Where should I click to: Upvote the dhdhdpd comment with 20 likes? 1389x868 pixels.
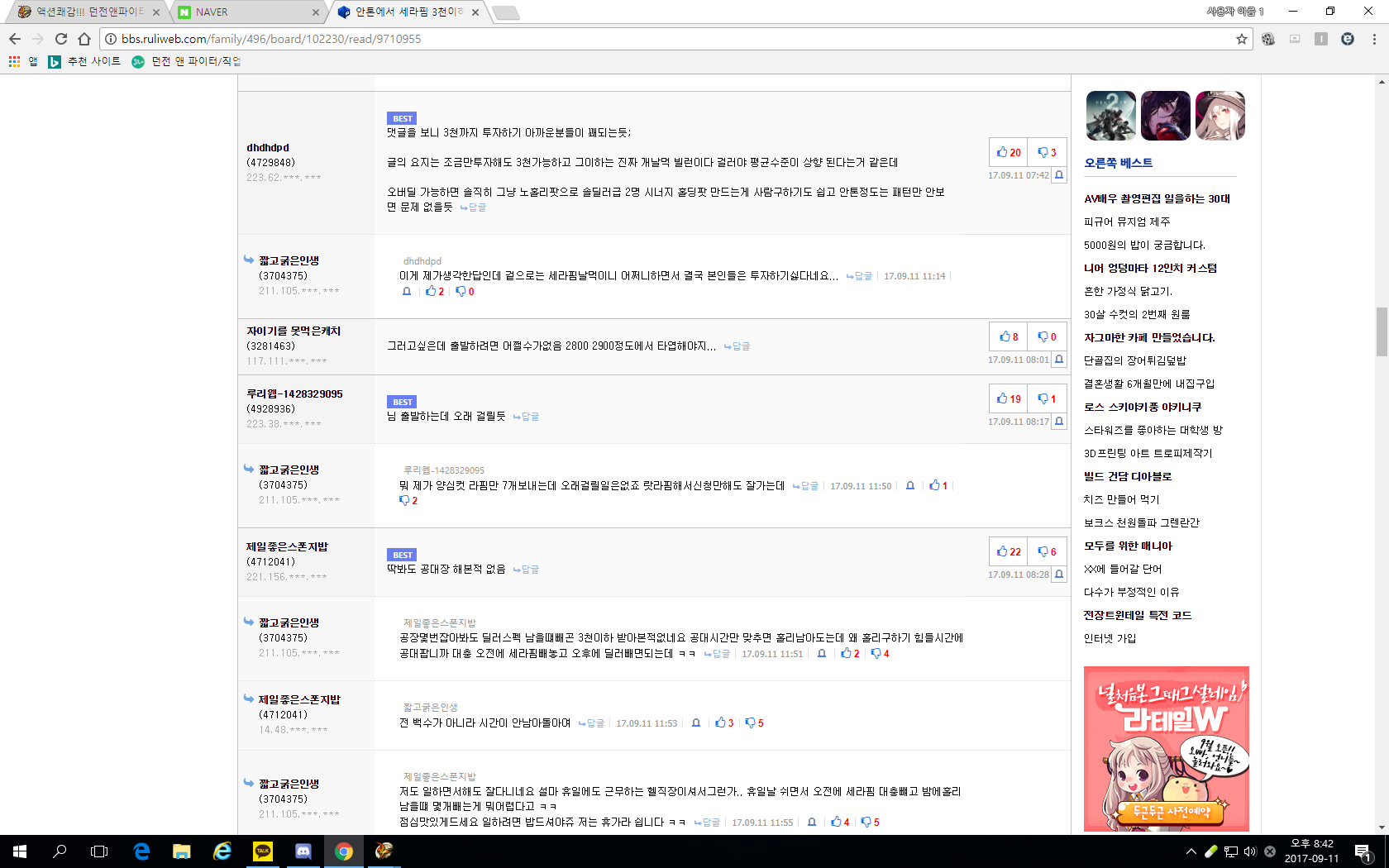pyautogui.click(x=1009, y=152)
